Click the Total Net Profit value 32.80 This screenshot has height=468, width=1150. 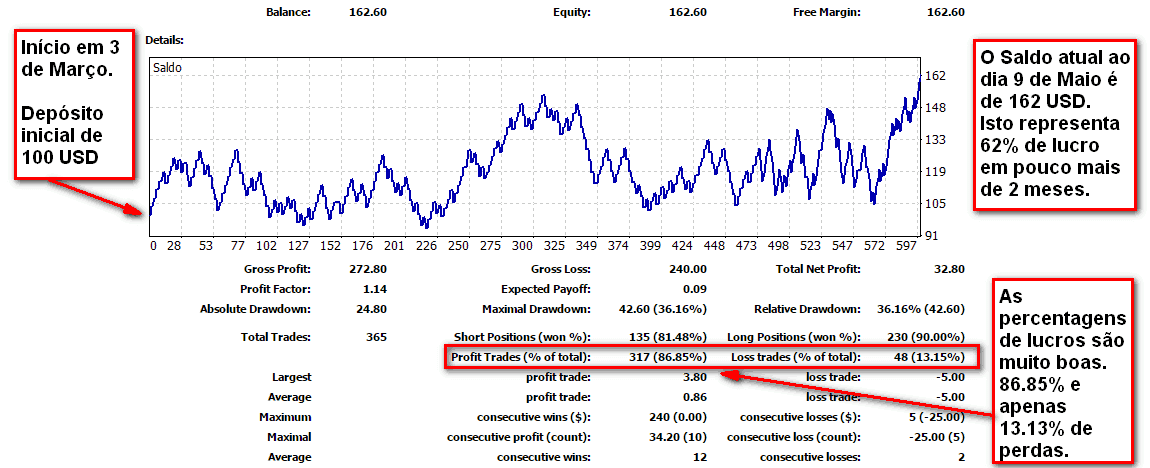[950, 269]
